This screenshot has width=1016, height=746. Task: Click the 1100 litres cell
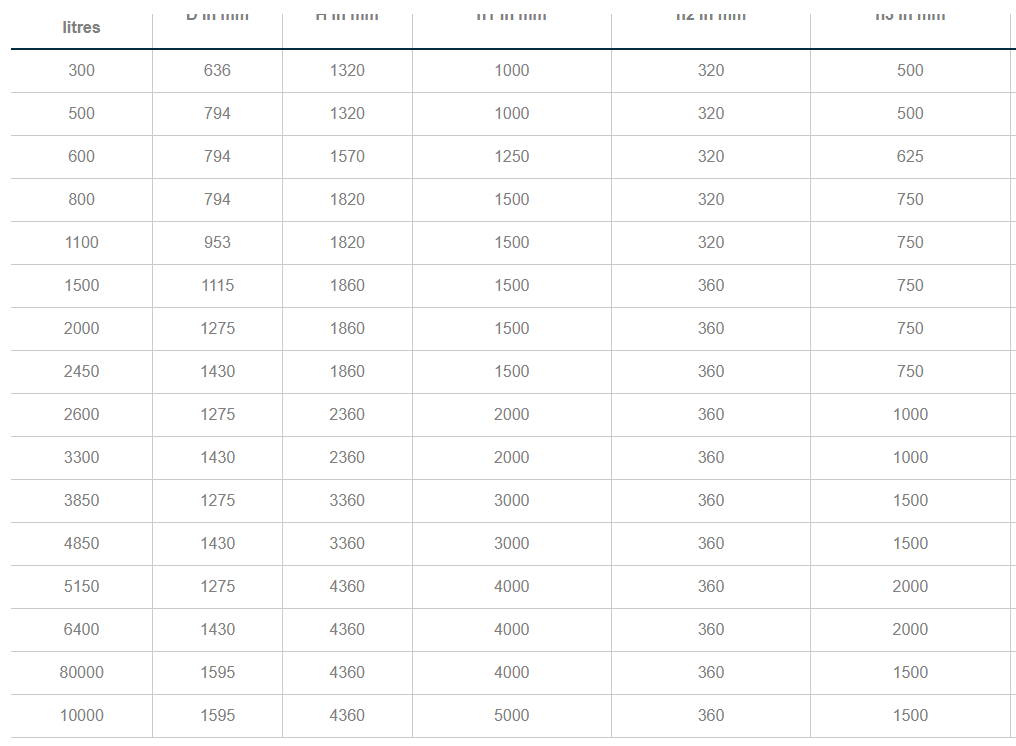click(81, 242)
